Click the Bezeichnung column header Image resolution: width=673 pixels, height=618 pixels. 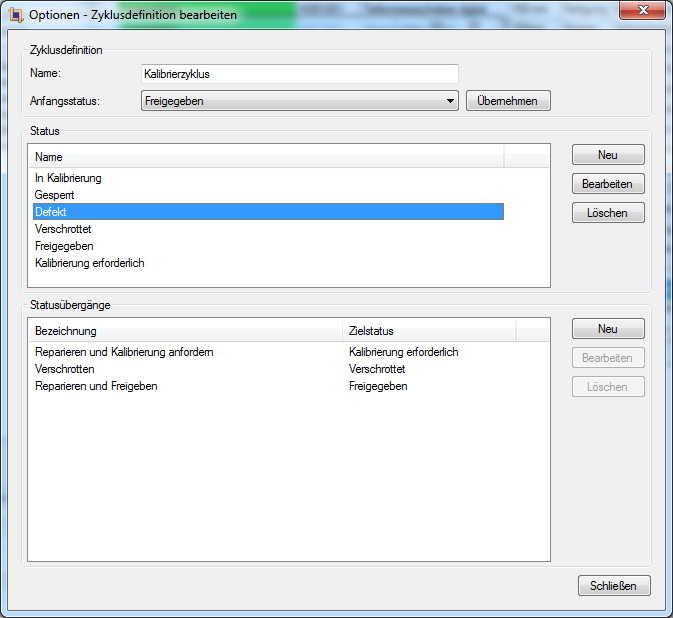[184, 331]
